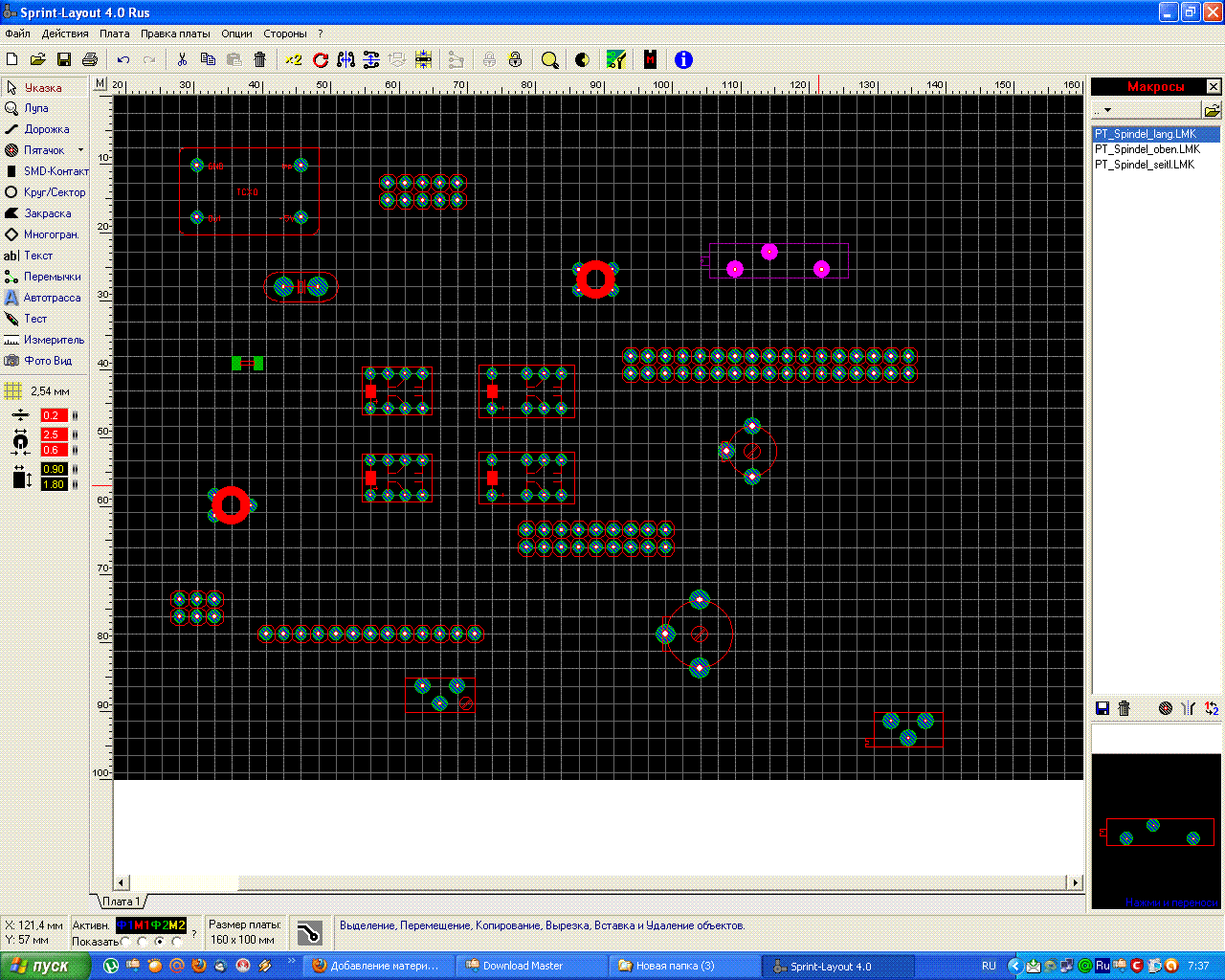Select the Текст tool
Viewport: 1225px width, 980px height.
(45, 256)
